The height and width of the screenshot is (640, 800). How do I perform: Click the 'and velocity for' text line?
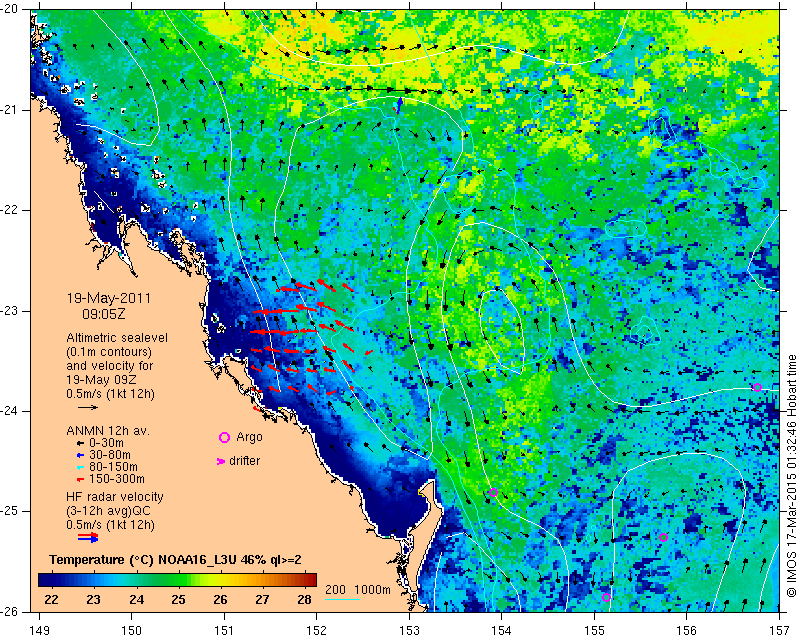pyautogui.click(x=110, y=366)
